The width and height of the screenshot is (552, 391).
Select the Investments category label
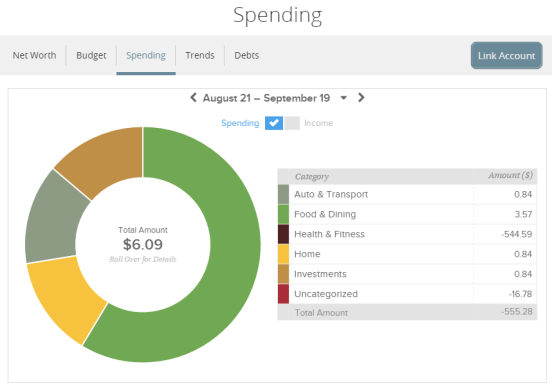coord(320,274)
